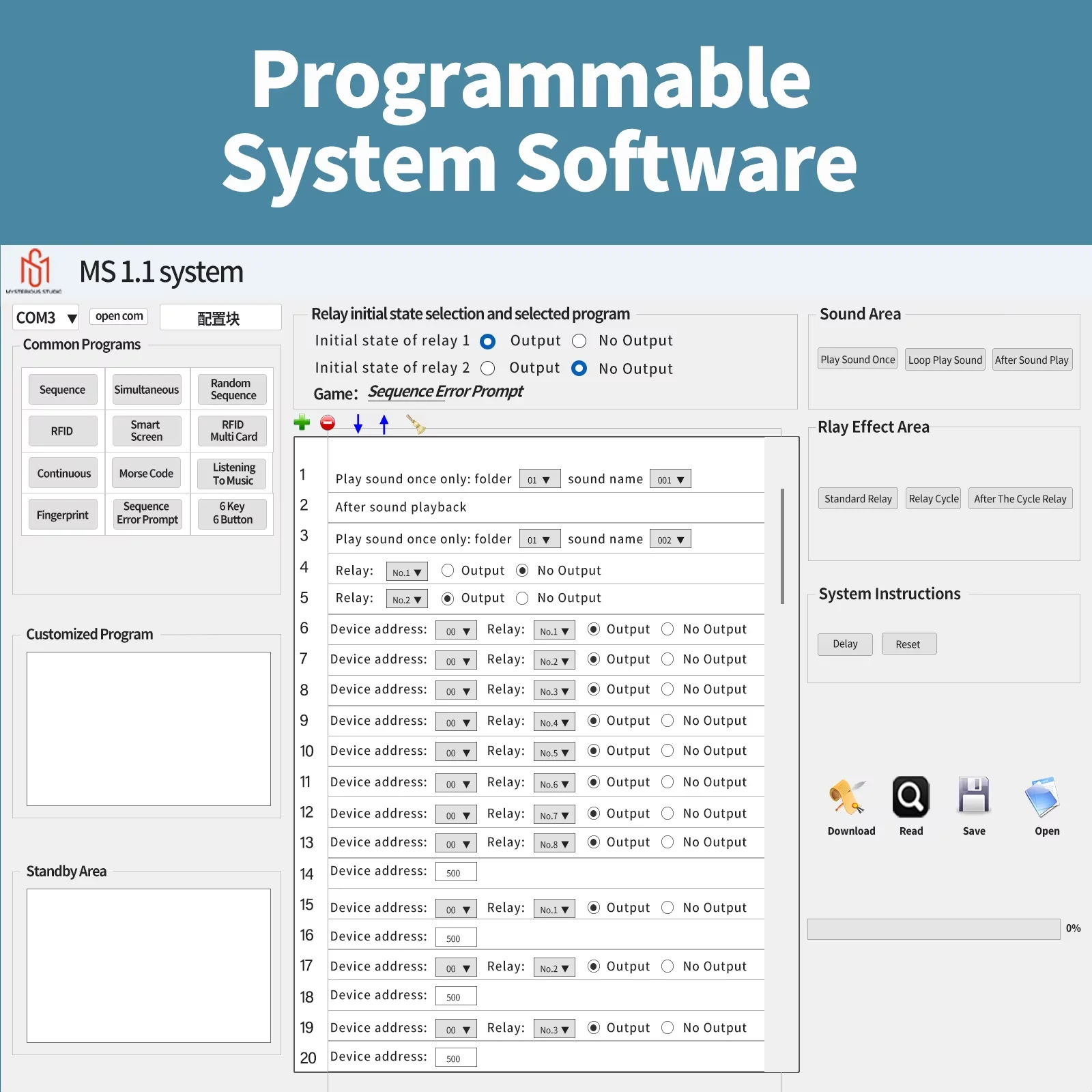Move row up with blue up arrow
This screenshot has height=1092, width=1092.
pyautogui.click(x=384, y=424)
